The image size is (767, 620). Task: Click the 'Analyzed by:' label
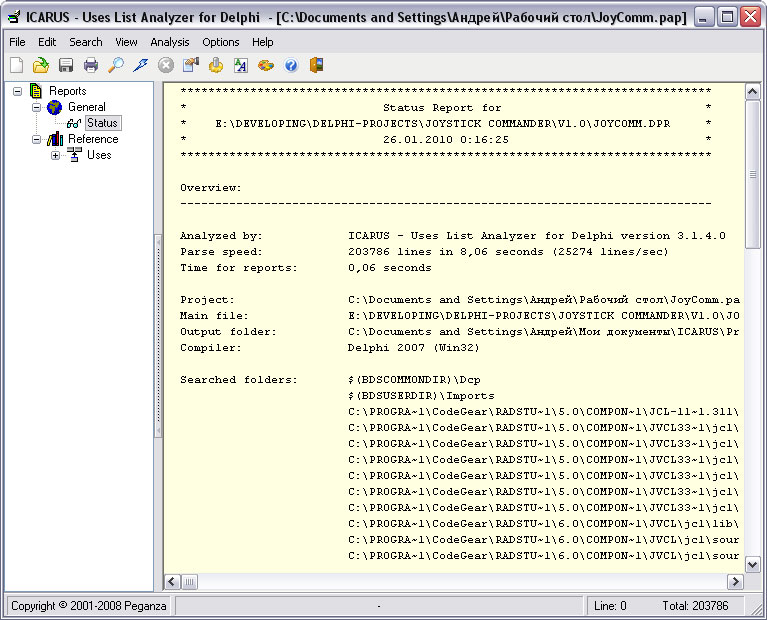(221, 236)
